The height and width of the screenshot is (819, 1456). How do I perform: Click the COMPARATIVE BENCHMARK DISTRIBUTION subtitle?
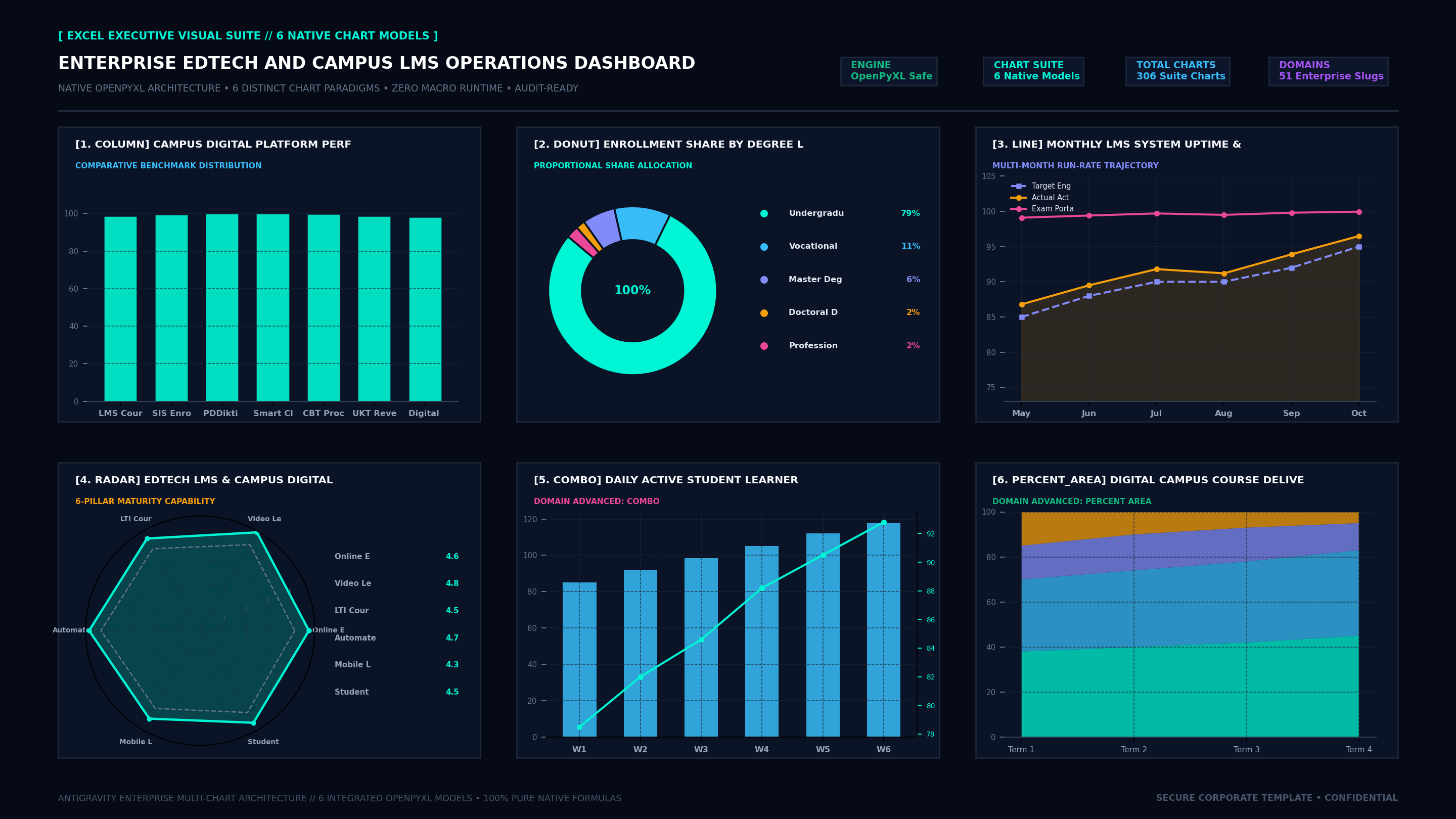pyautogui.click(x=168, y=166)
